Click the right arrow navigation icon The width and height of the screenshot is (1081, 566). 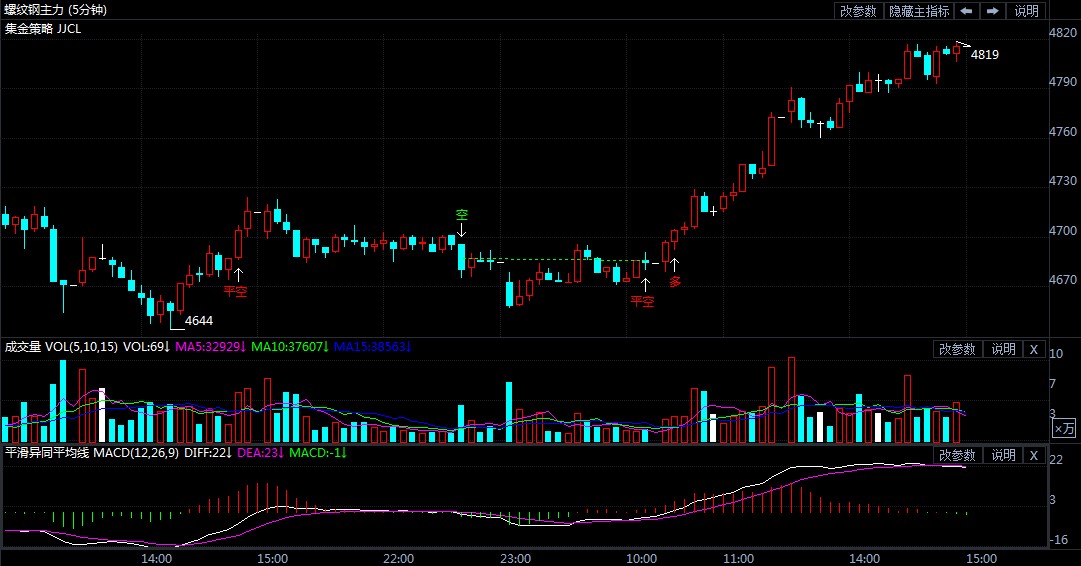coord(992,10)
